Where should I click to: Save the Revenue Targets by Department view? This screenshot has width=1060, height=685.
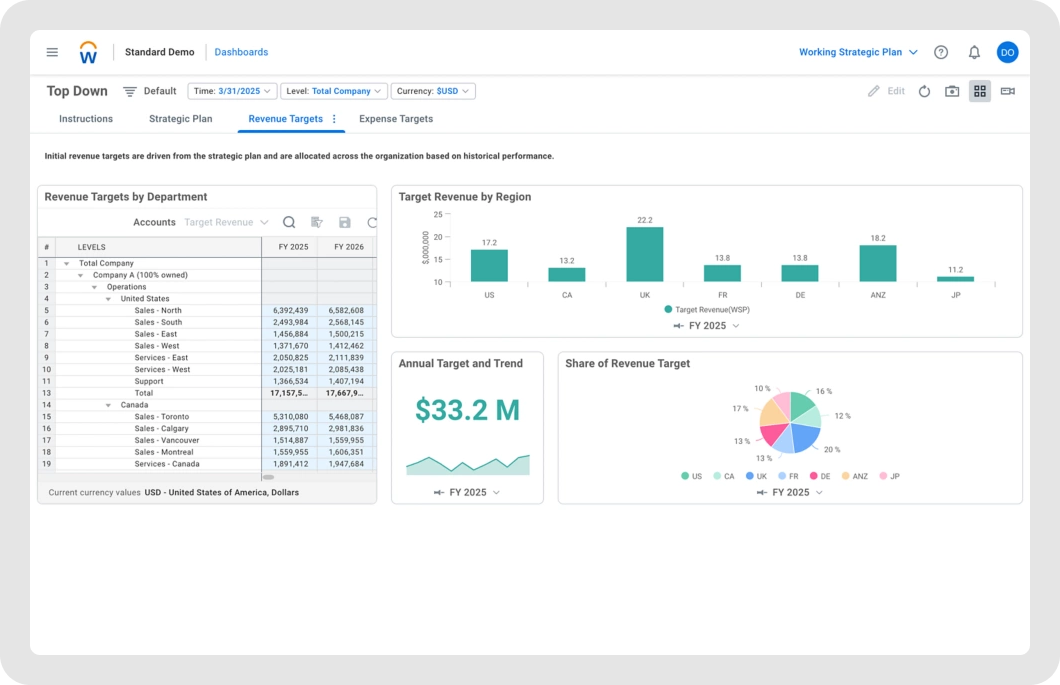pyautogui.click(x=344, y=222)
